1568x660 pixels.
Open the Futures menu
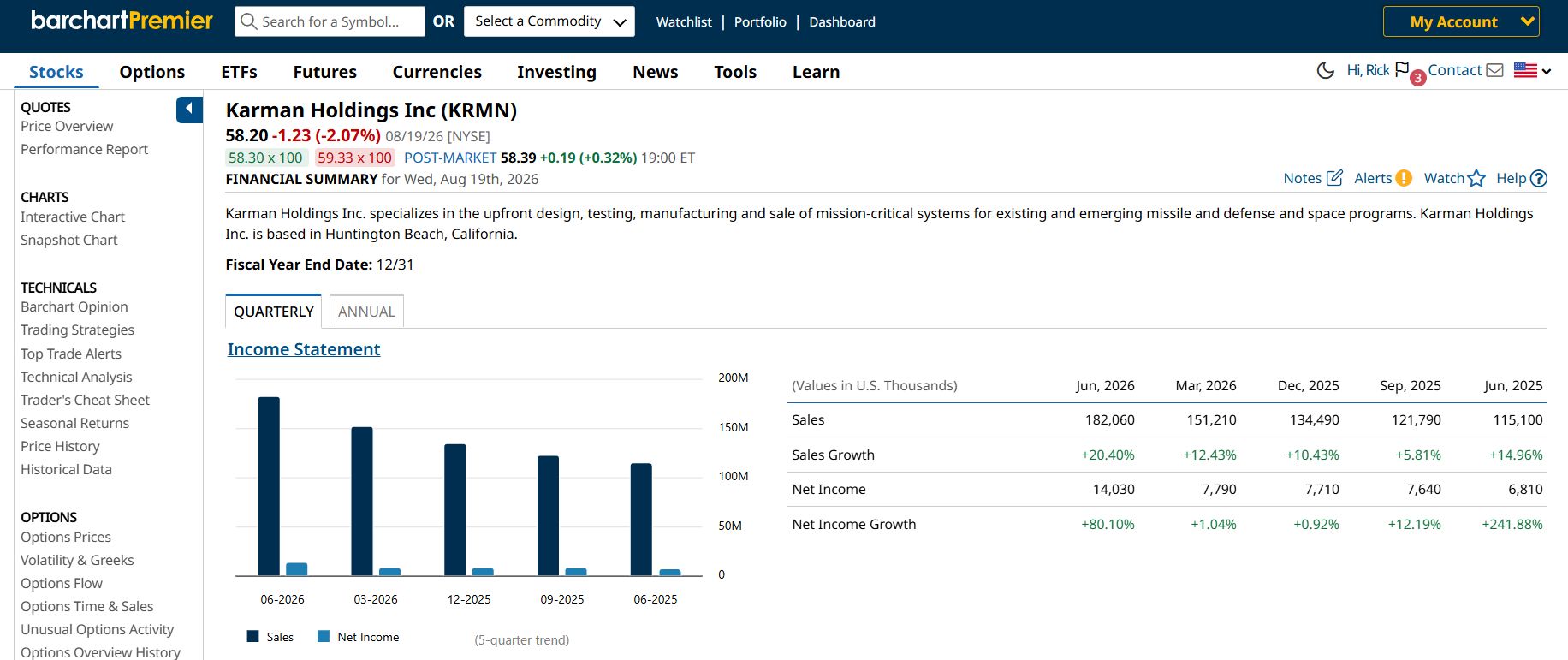coord(324,72)
